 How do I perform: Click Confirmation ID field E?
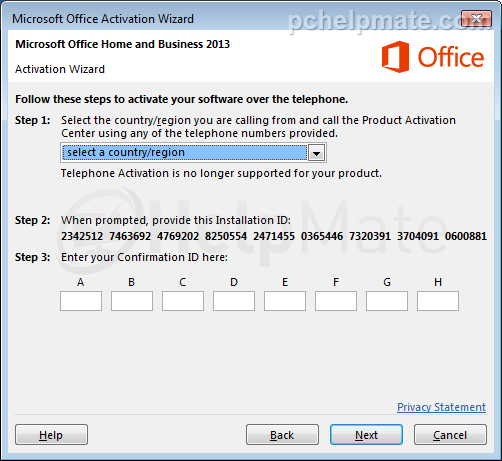point(285,301)
